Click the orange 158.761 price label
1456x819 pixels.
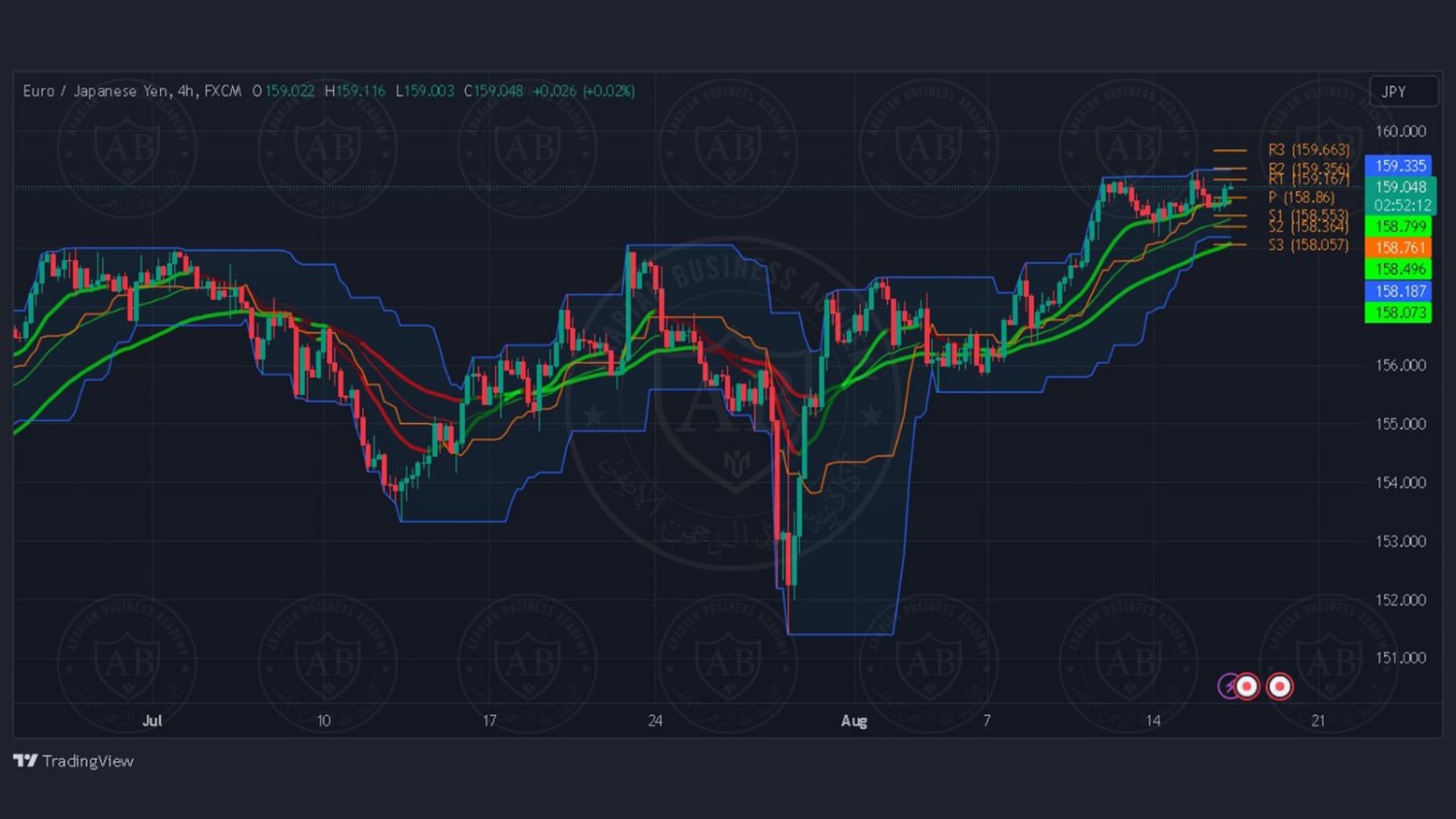coord(1400,247)
